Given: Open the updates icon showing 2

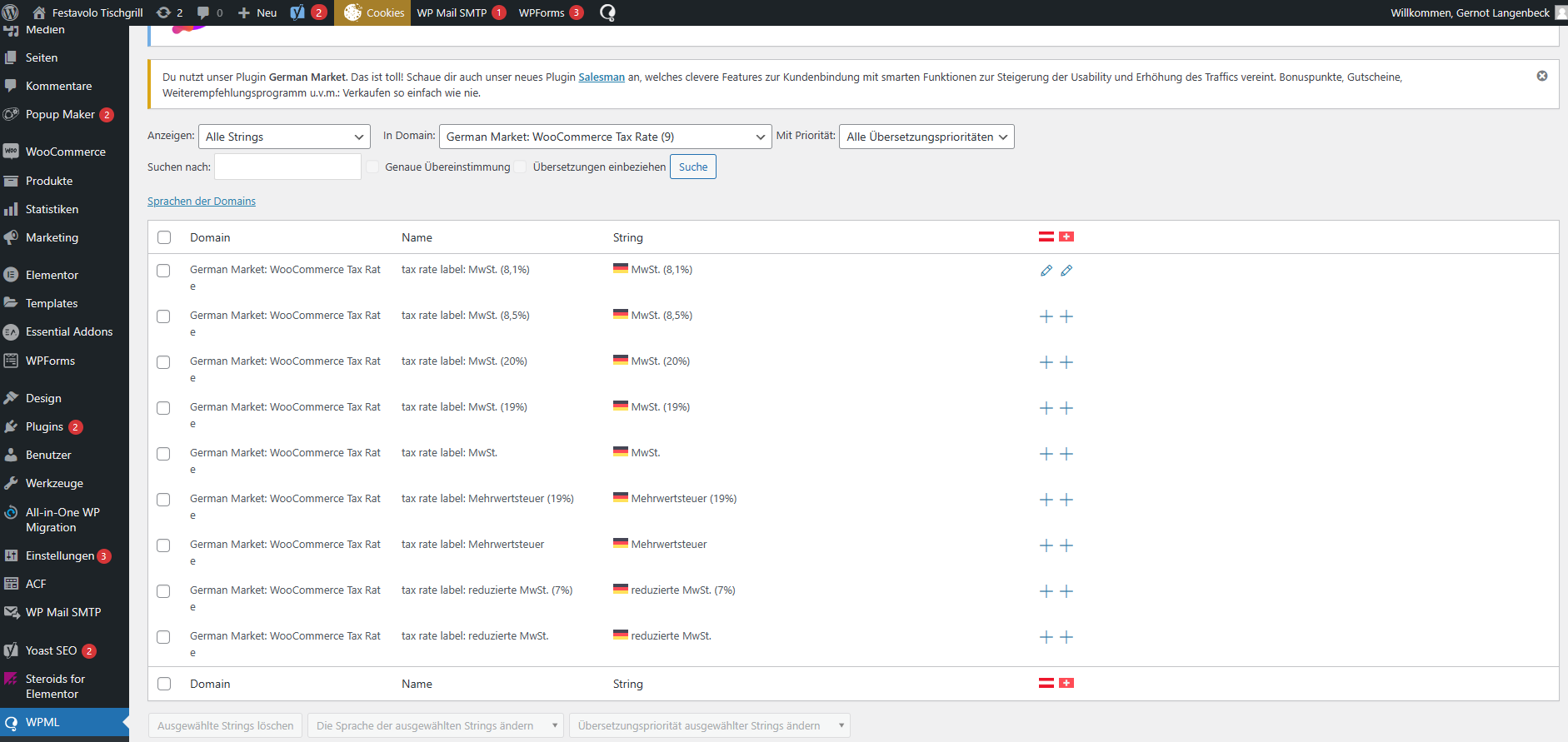Looking at the screenshot, I should (x=170, y=12).
